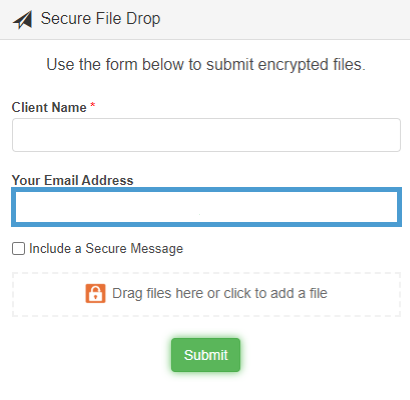Click the "Include a Secure Message" label text
This screenshot has width=410, height=400.
[106, 249]
